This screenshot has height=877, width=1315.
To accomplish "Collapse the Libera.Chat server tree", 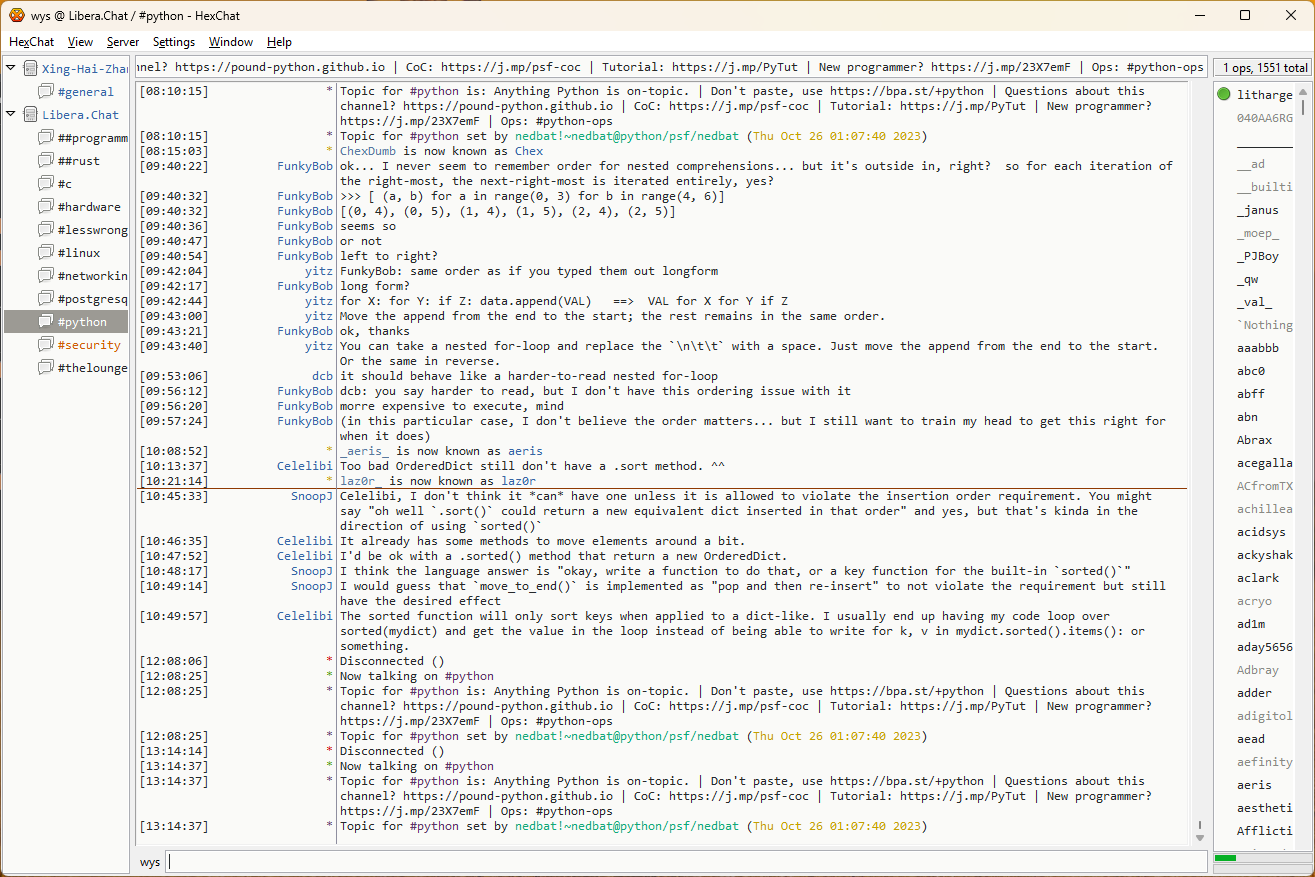I will (x=10, y=115).
